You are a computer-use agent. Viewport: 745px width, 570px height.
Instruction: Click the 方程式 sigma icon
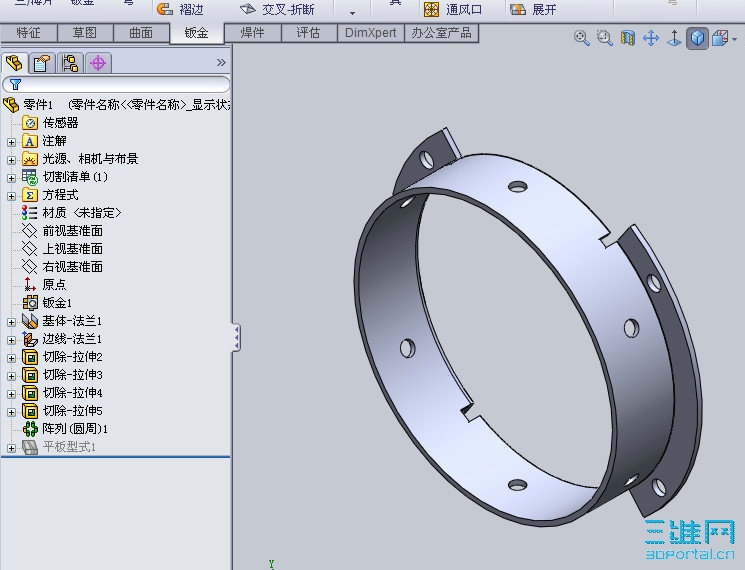click(x=30, y=195)
